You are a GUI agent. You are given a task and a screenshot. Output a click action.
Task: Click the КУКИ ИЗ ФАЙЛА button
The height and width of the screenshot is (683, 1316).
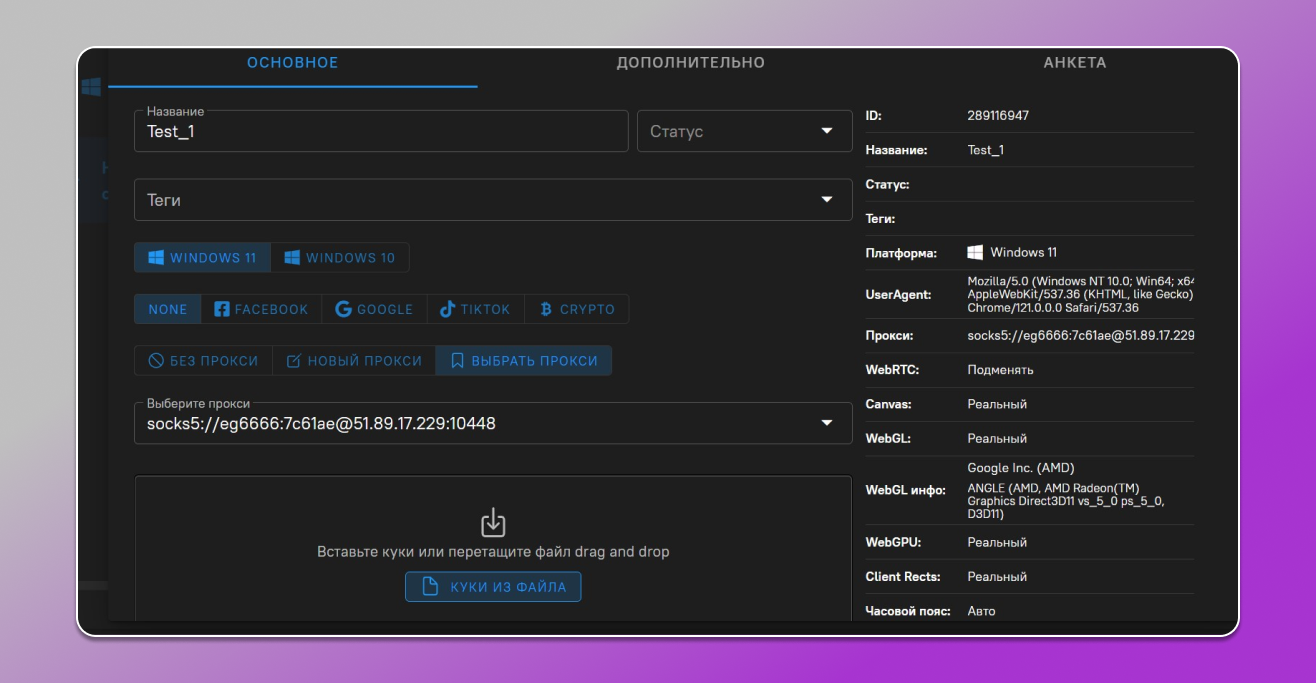(493, 587)
